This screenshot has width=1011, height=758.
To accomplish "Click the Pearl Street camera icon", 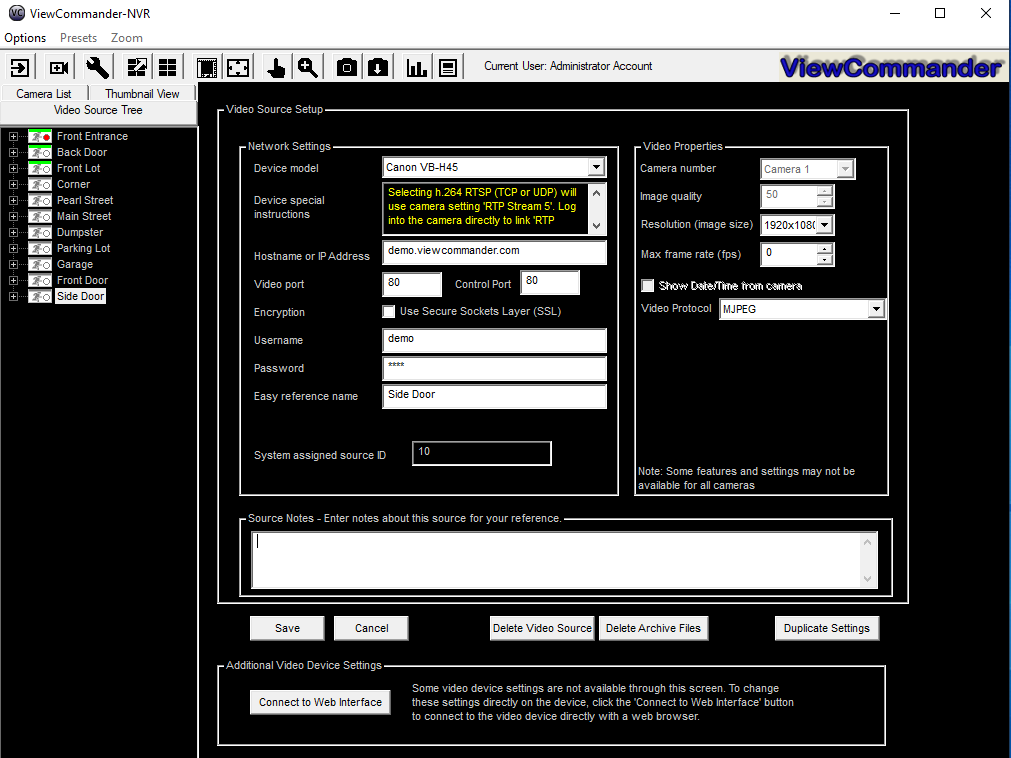I will coord(40,200).
